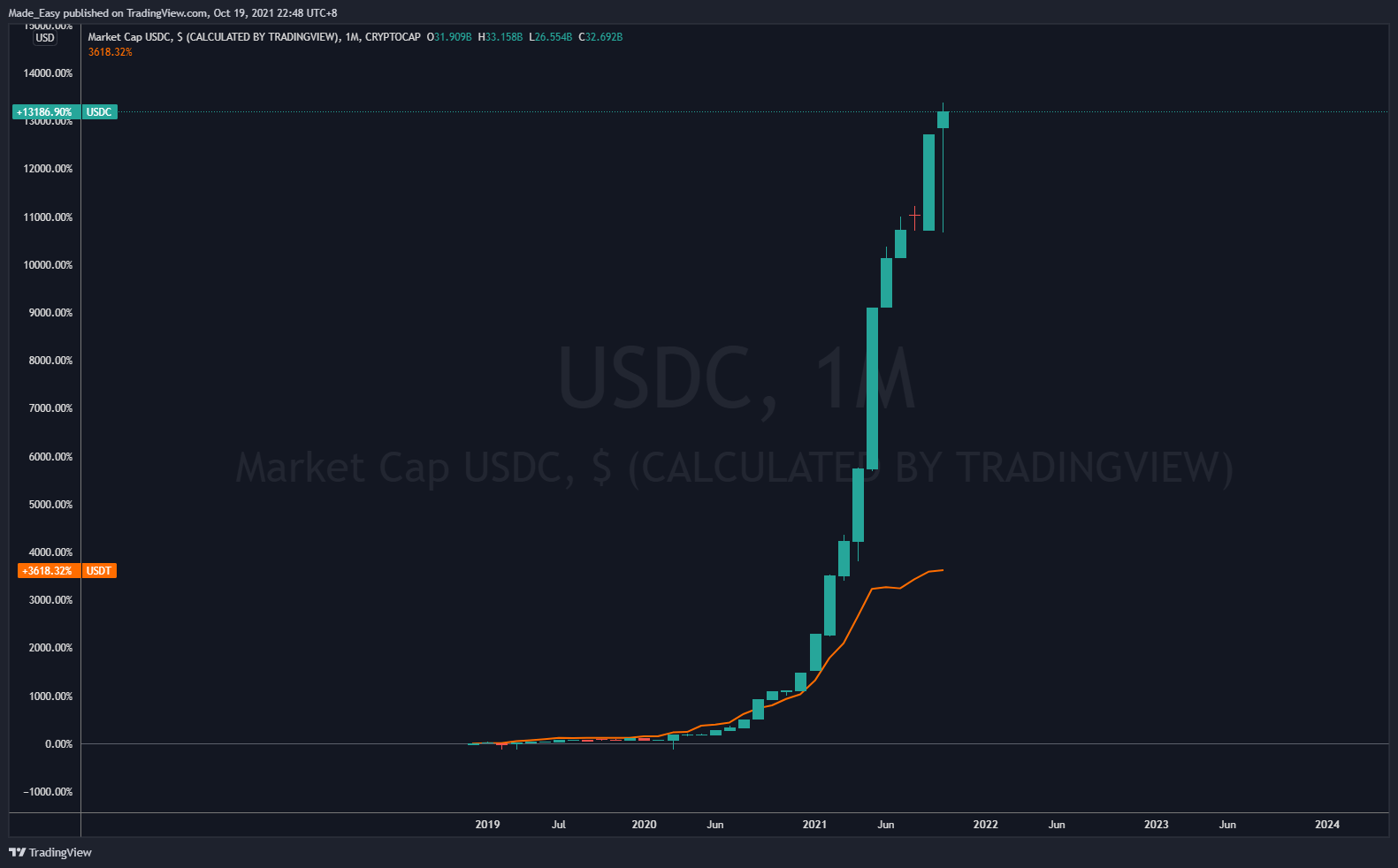Open the USD currency selector on the price axis
The height and width of the screenshot is (868, 1398).
pos(45,38)
